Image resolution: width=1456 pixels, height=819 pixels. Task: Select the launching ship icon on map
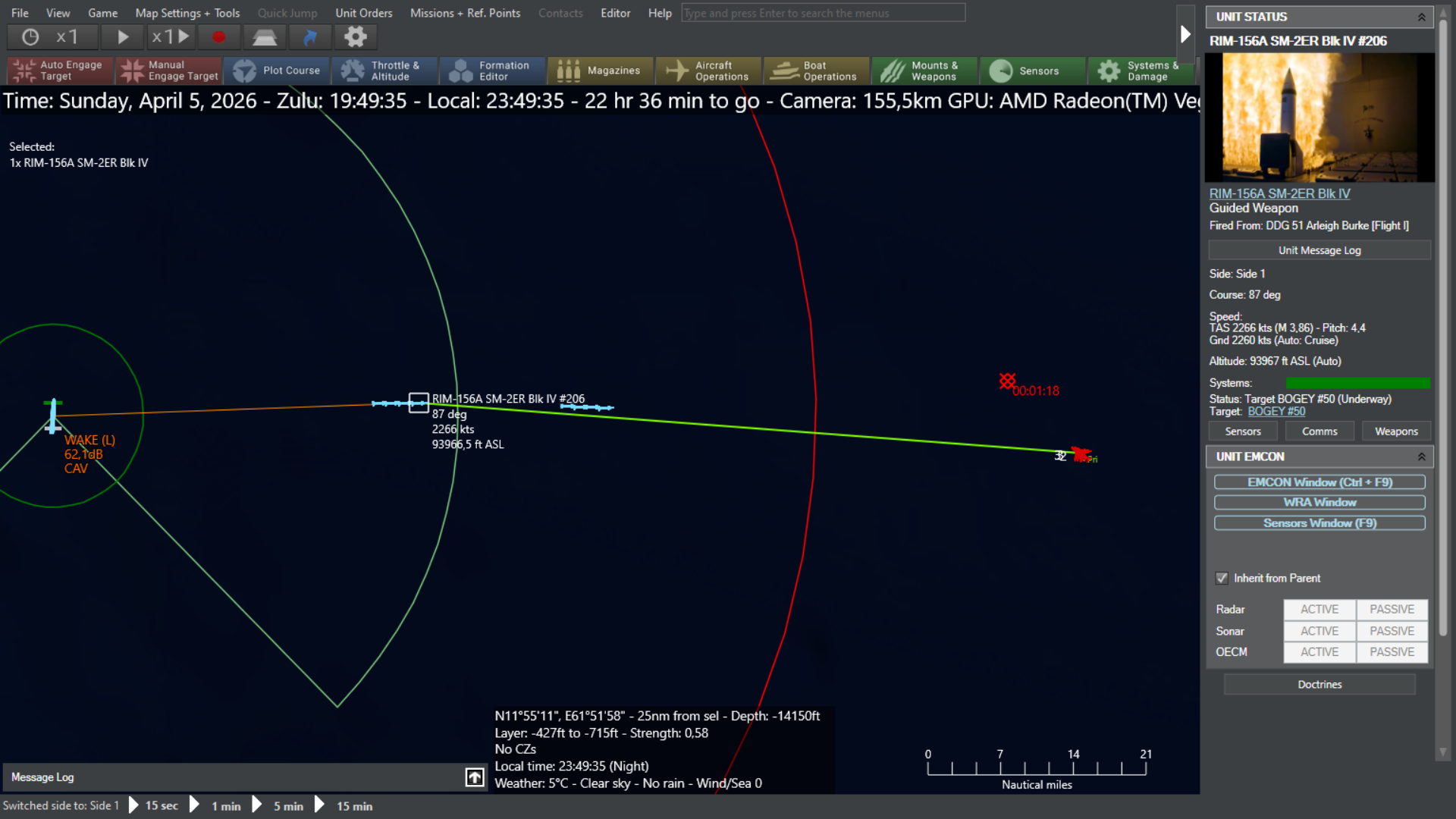(52, 416)
